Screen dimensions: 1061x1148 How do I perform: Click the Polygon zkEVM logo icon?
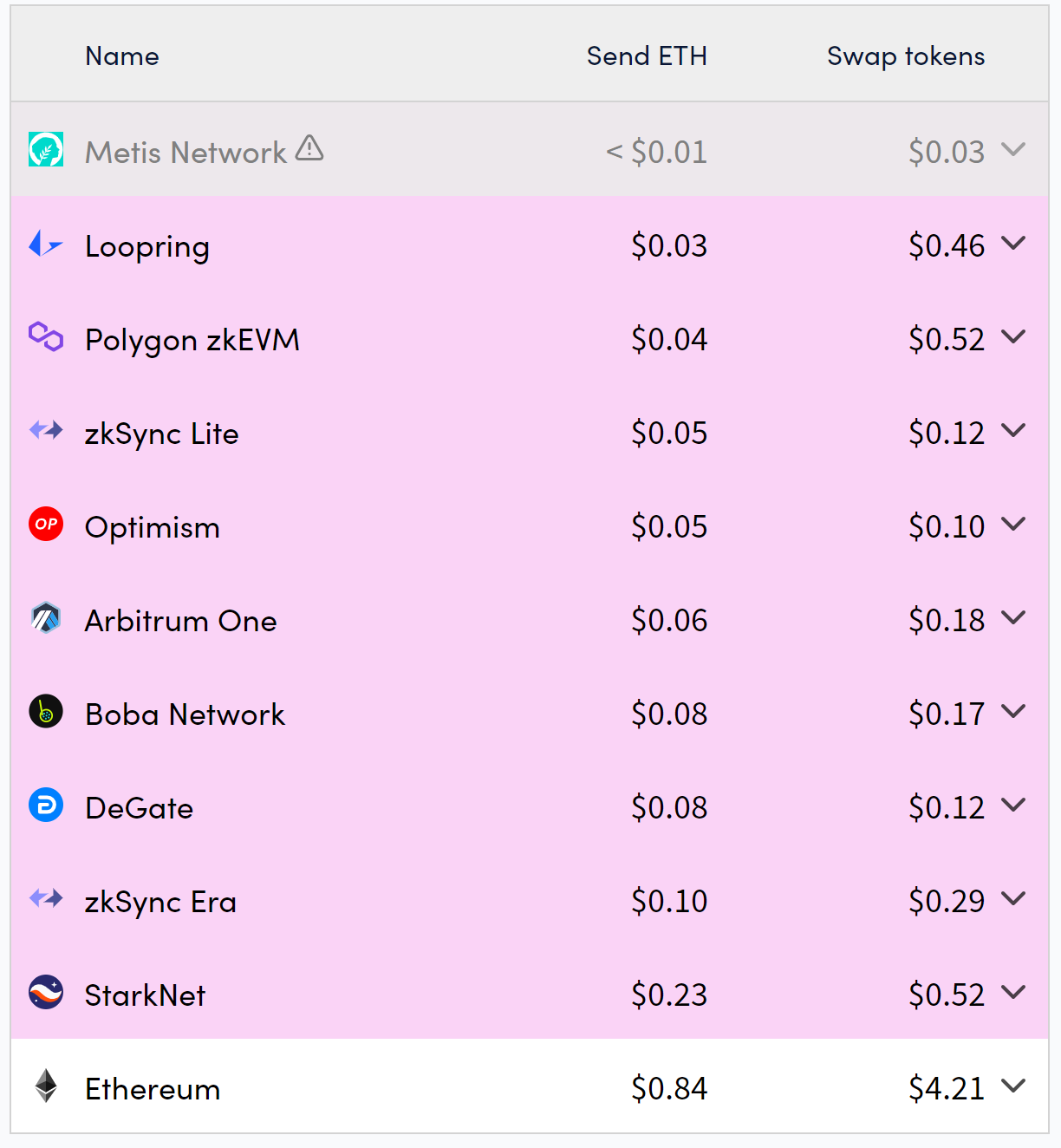tap(46, 336)
